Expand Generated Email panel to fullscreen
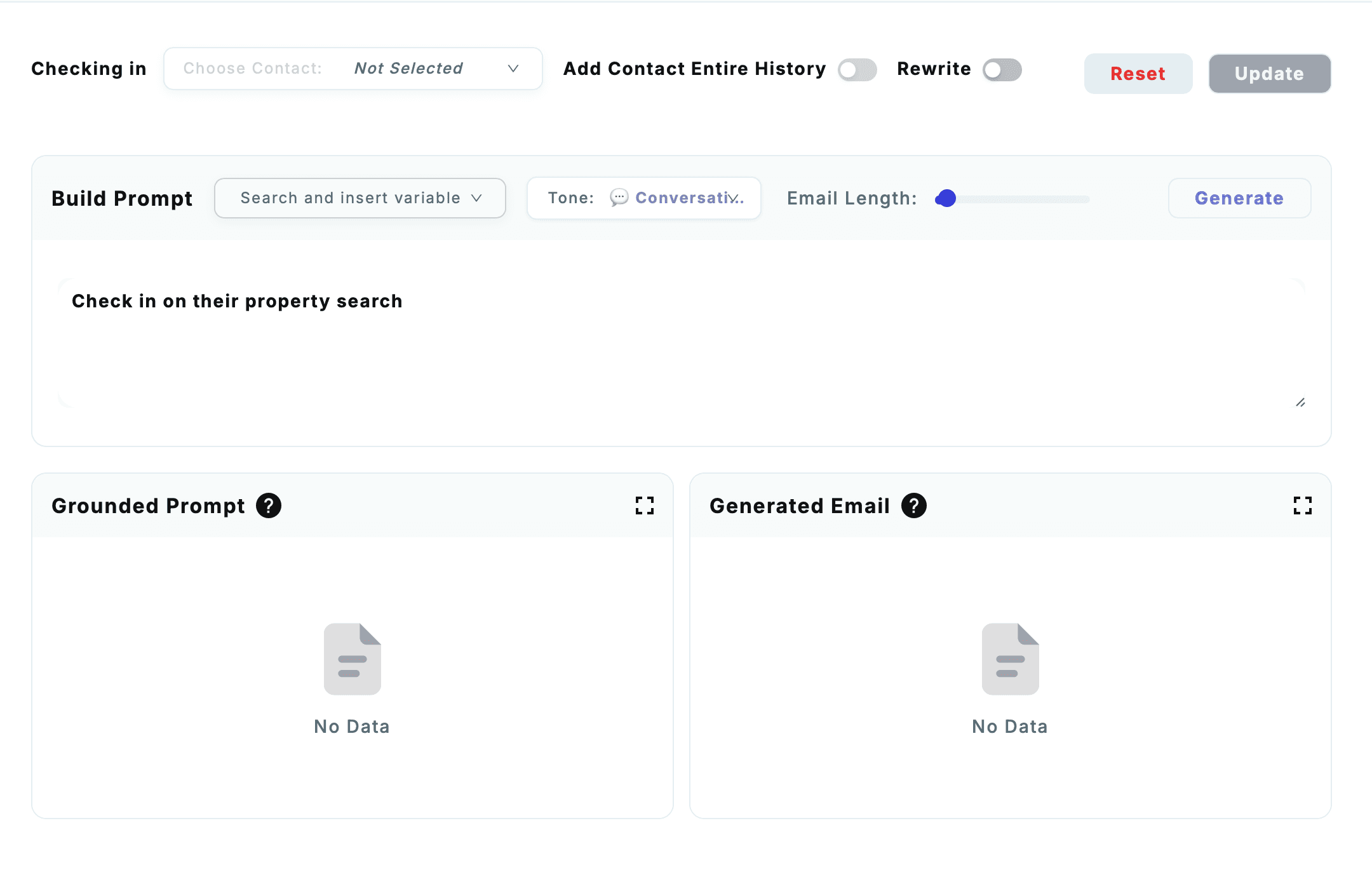 1303,505
